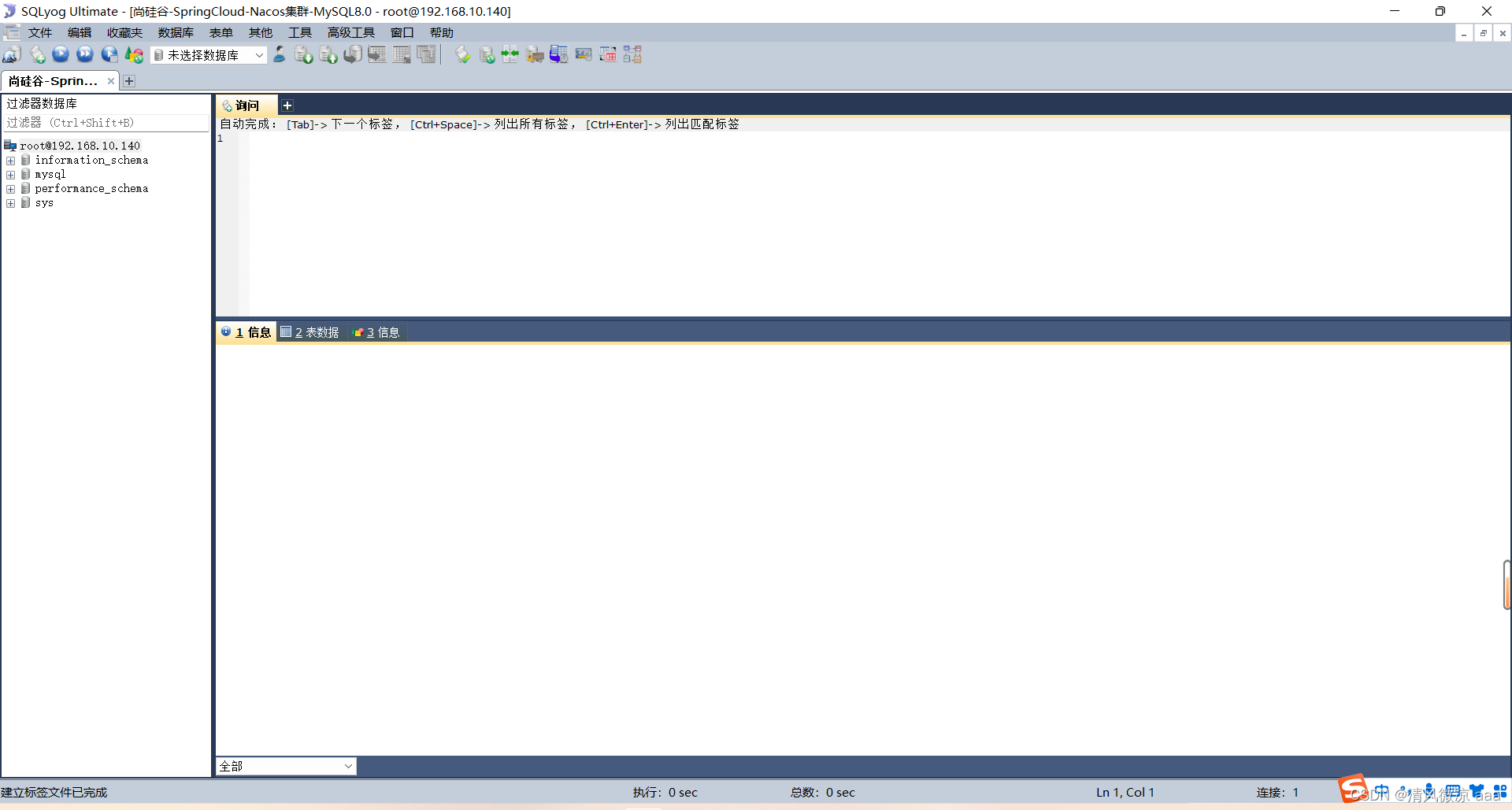Click the execute query play icon

[61, 54]
